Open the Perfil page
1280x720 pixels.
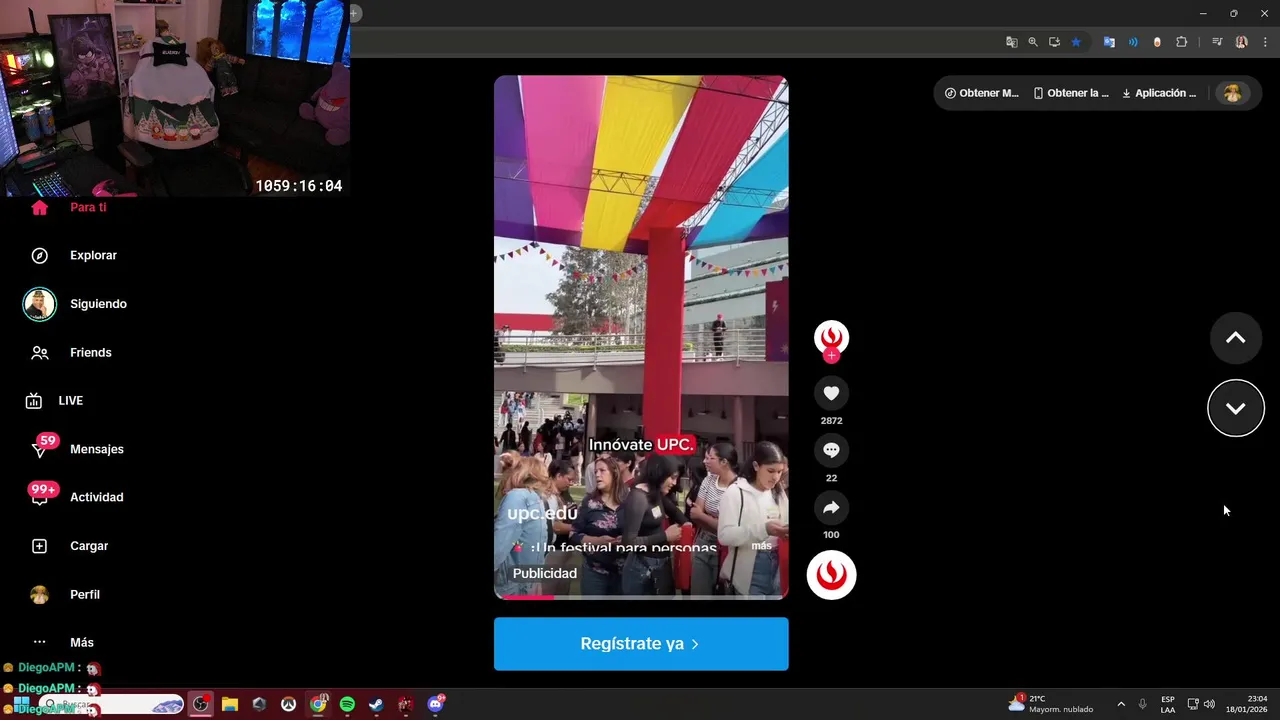pyautogui.click(x=66, y=594)
